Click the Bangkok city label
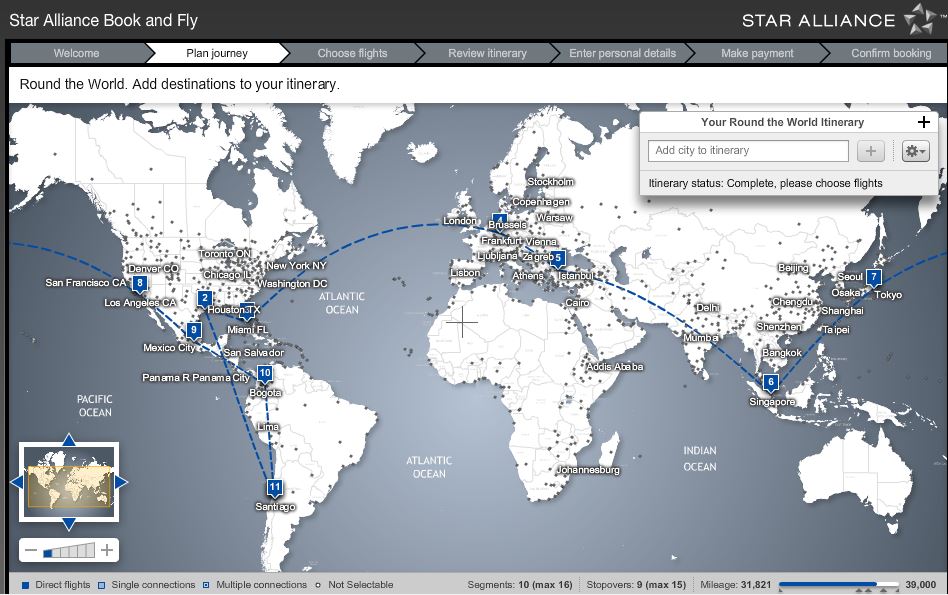 (782, 353)
